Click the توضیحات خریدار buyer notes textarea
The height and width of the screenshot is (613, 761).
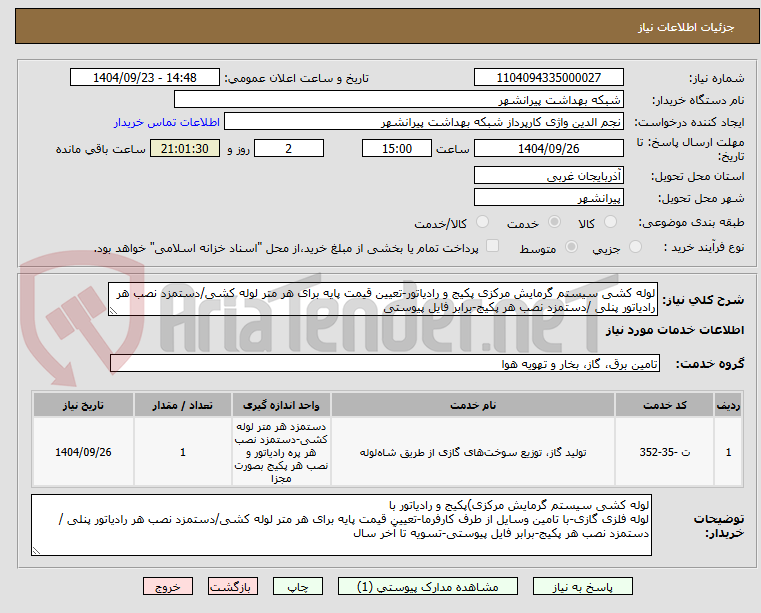341,525
